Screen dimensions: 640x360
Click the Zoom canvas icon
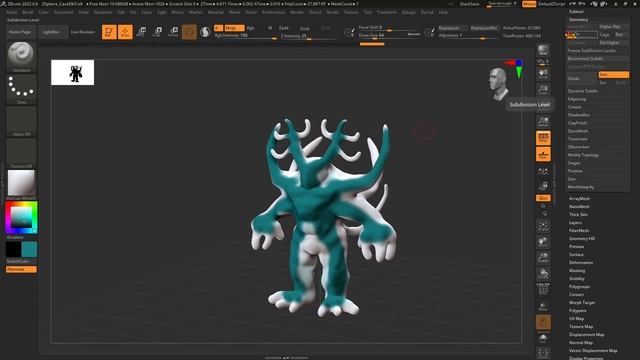[x=543, y=90]
